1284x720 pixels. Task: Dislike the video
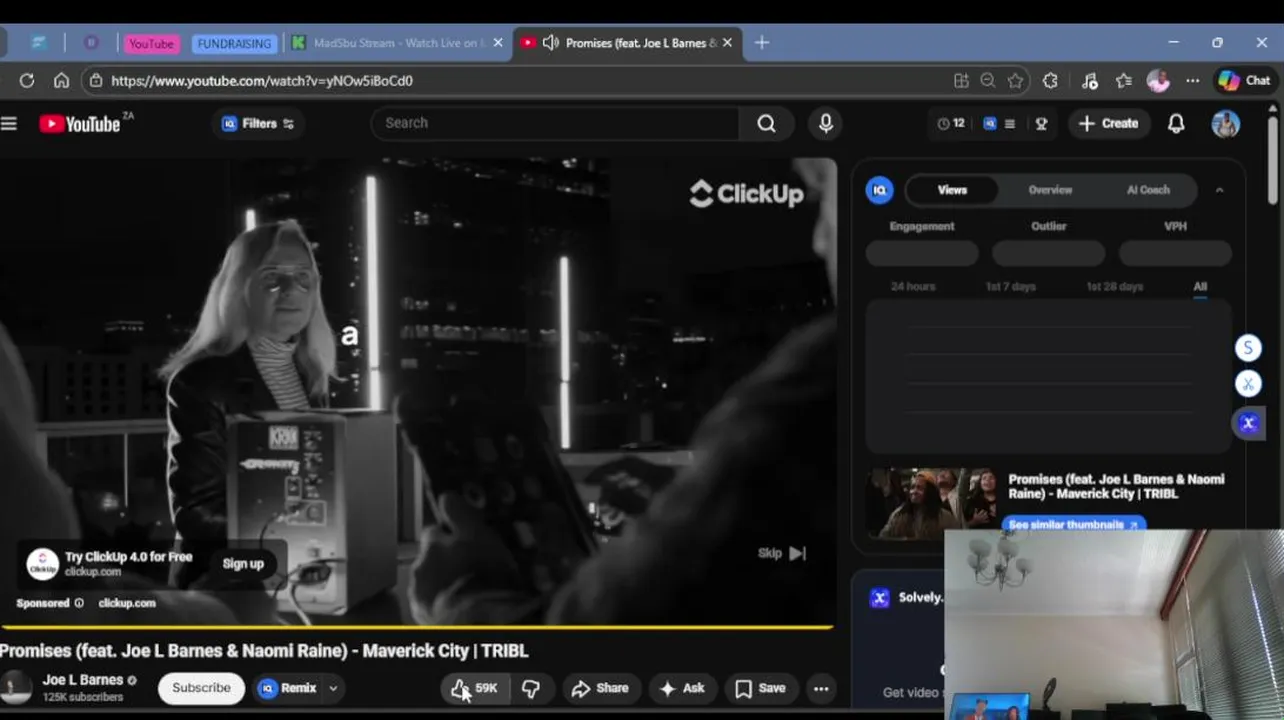point(531,688)
